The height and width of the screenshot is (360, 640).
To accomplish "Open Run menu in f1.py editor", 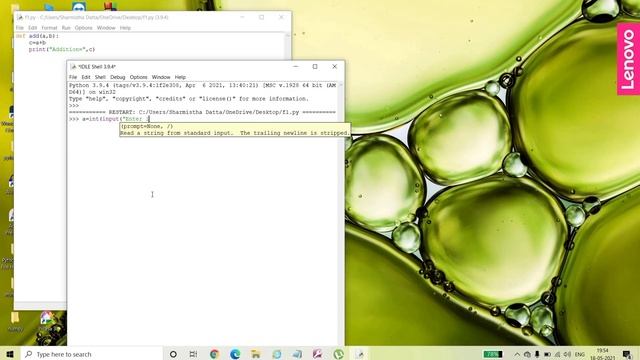I will tap(66, 28).
